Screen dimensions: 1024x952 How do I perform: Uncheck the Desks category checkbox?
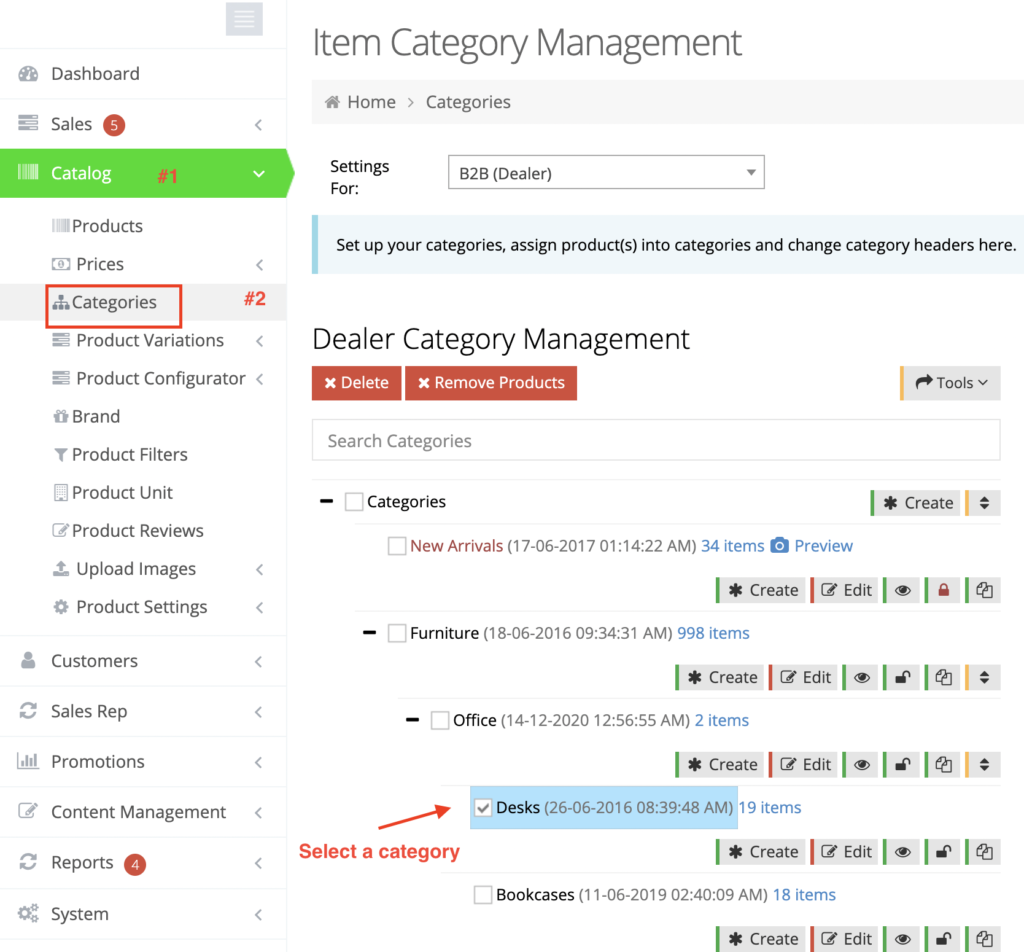pyautogui.click(x=483, y=808)
